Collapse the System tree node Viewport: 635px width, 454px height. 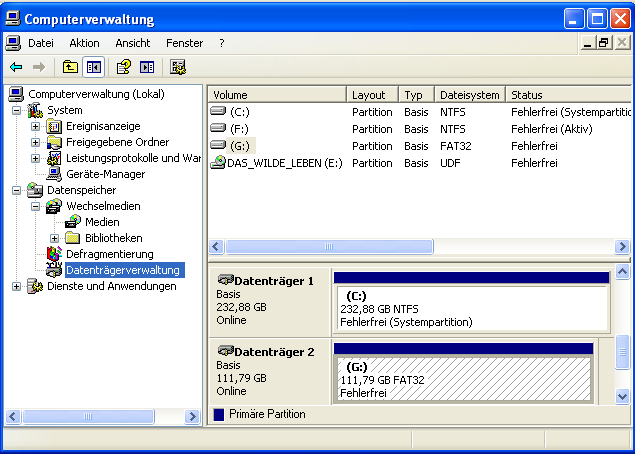[16, 110]
